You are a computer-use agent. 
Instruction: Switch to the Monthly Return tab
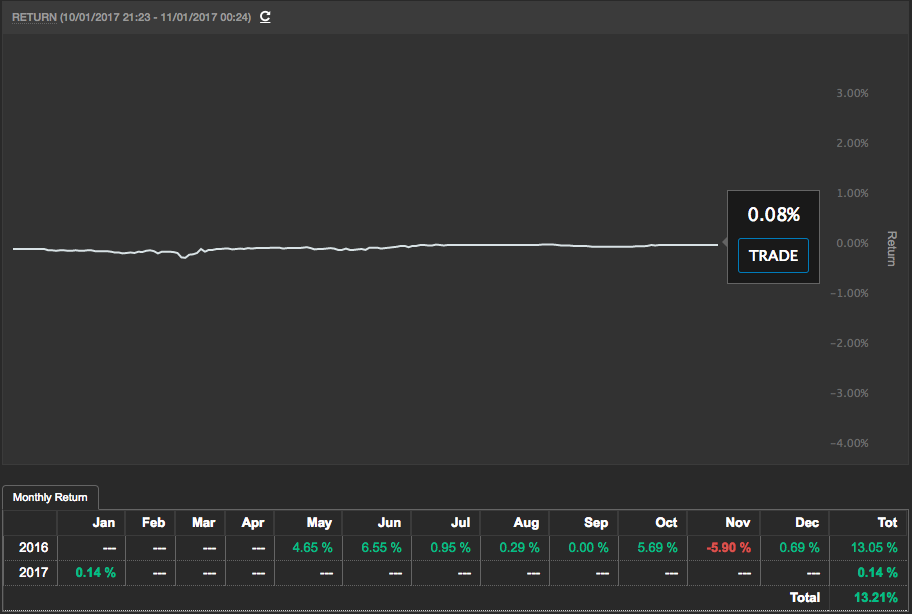tap(50, 497)
